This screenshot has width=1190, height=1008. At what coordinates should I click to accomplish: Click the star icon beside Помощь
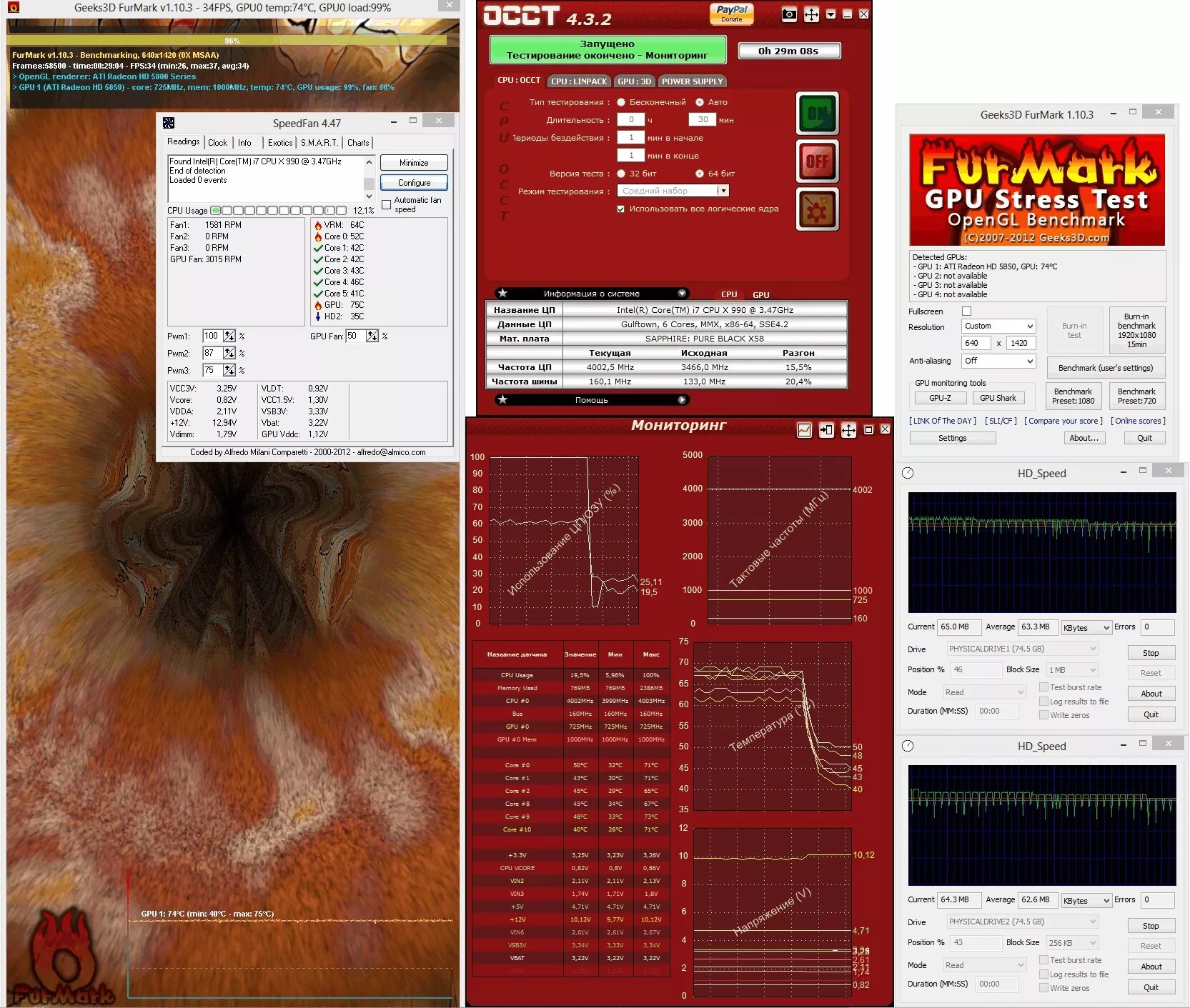pyautogui.click(x=503, y=399)
